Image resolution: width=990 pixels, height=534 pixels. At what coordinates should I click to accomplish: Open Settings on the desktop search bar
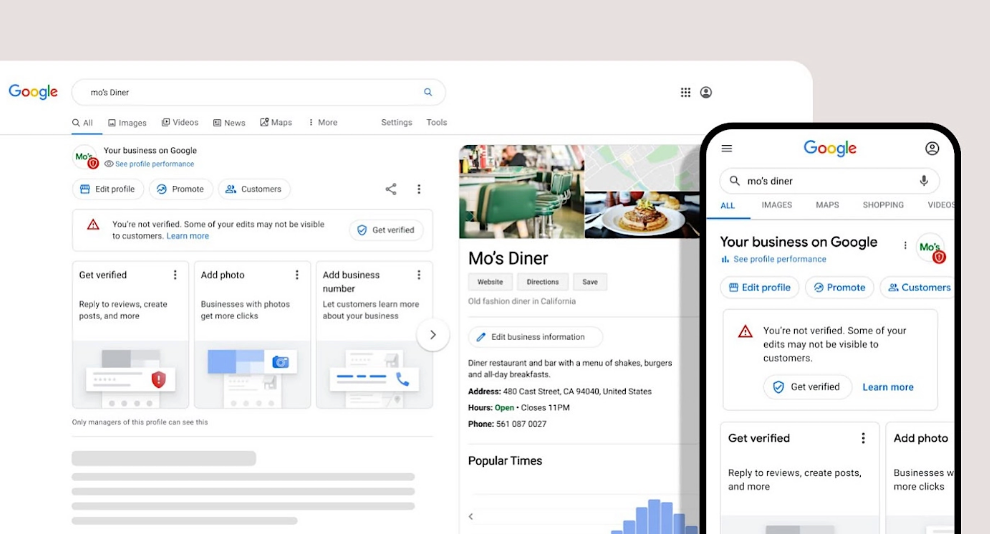[x=397, y=122]
